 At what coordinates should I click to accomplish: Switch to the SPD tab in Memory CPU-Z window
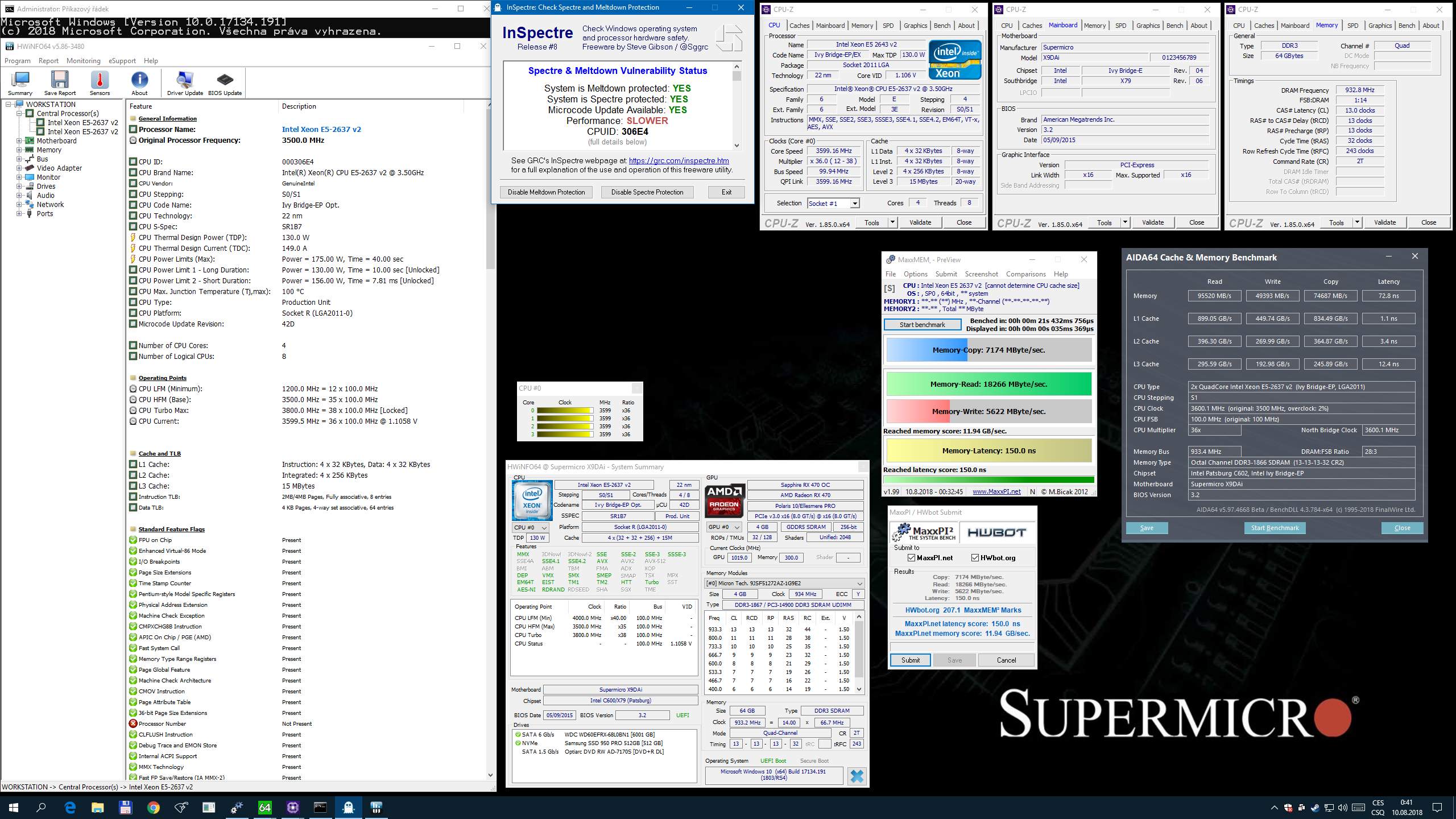(1353, 26)
